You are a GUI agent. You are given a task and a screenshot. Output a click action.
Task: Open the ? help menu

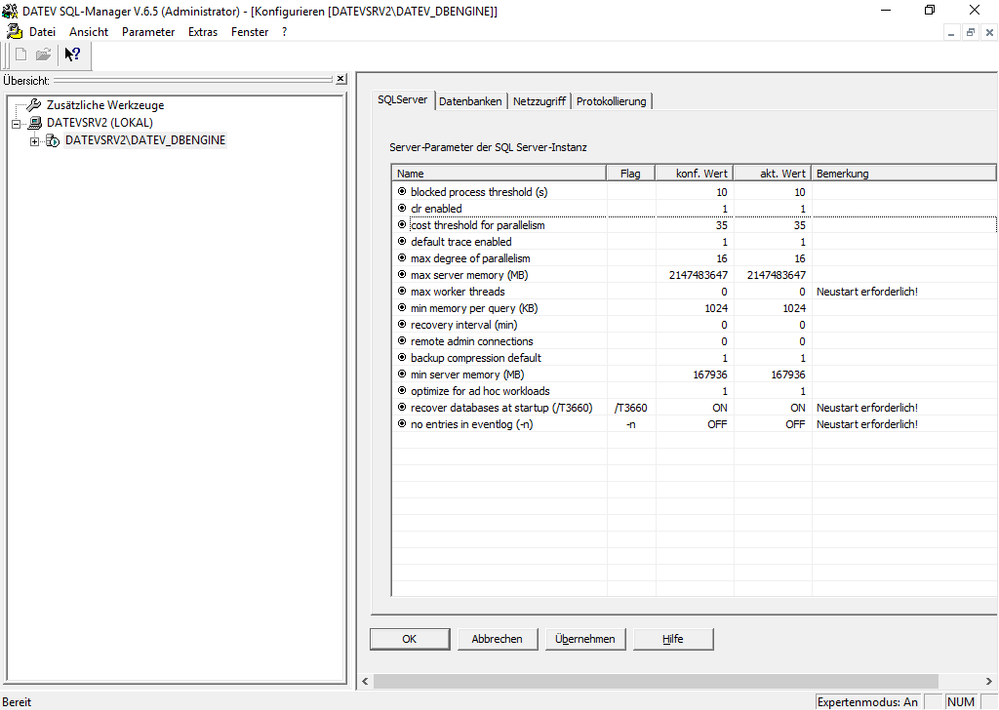click(x=284, y=32)
